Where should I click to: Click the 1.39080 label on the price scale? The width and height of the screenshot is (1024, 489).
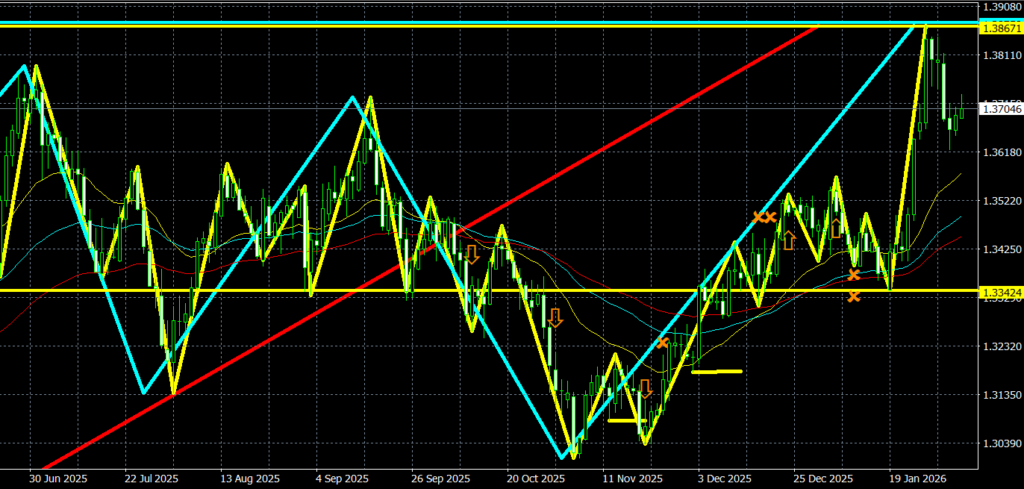[x=1000, y=7]
